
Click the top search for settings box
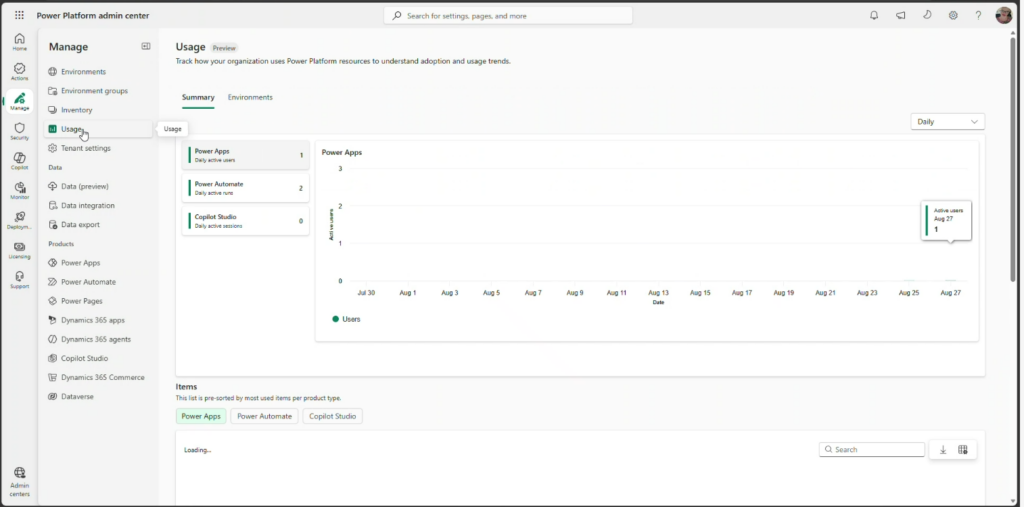508,16
